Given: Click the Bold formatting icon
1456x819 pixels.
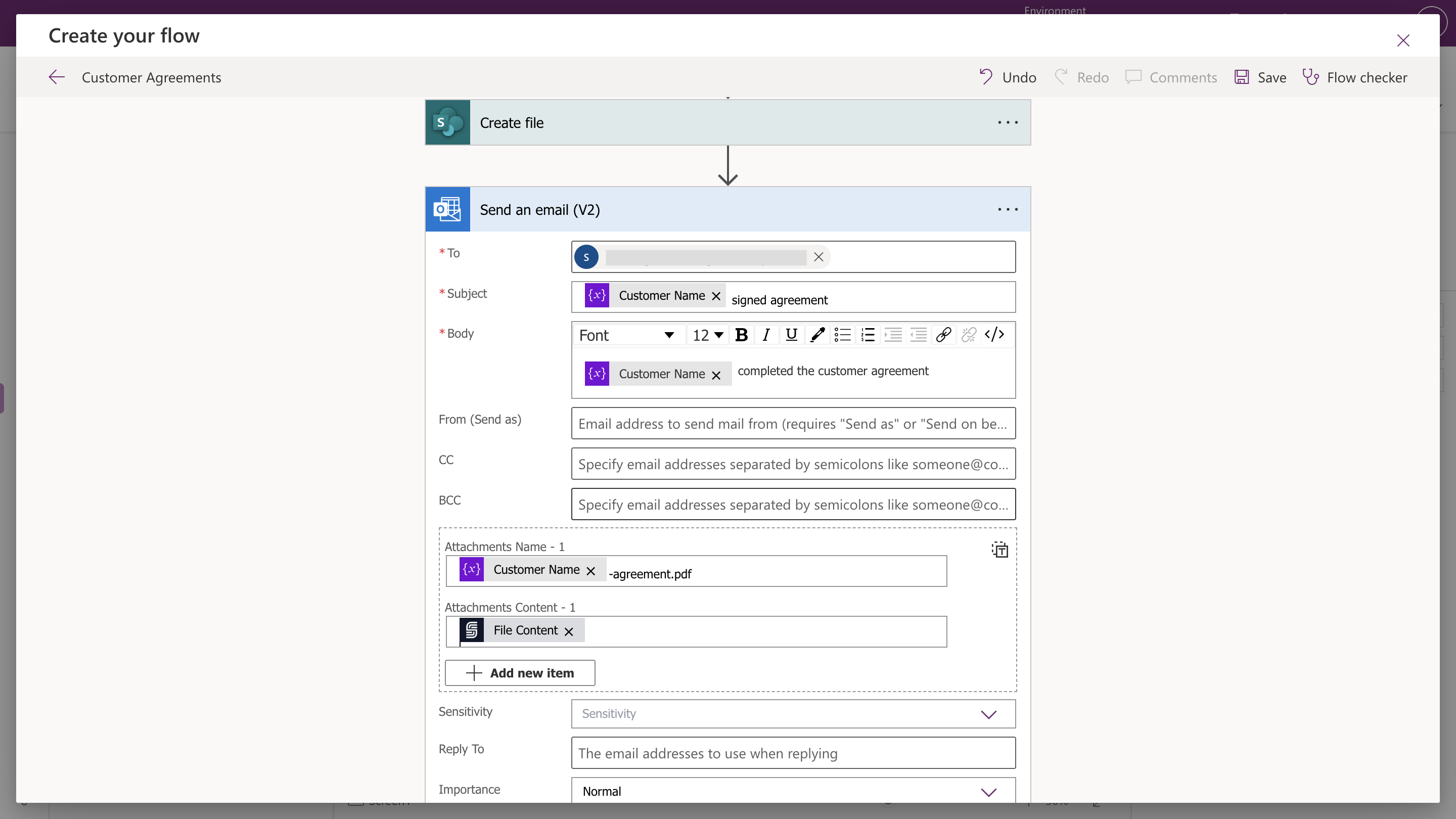Looking at the screenshot, I should [x=741, y=335].
